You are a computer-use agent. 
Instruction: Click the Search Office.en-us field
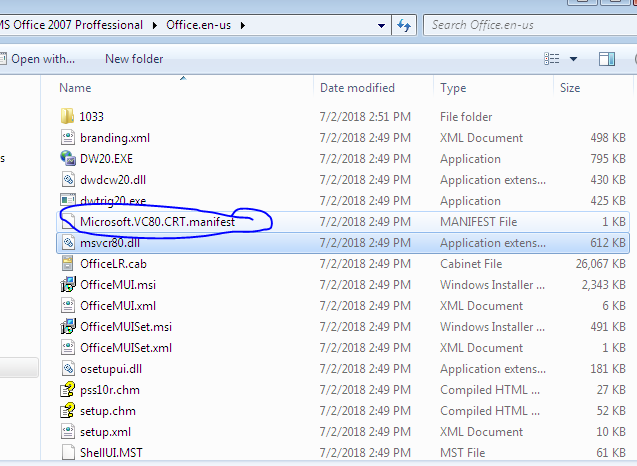(530, 25)
